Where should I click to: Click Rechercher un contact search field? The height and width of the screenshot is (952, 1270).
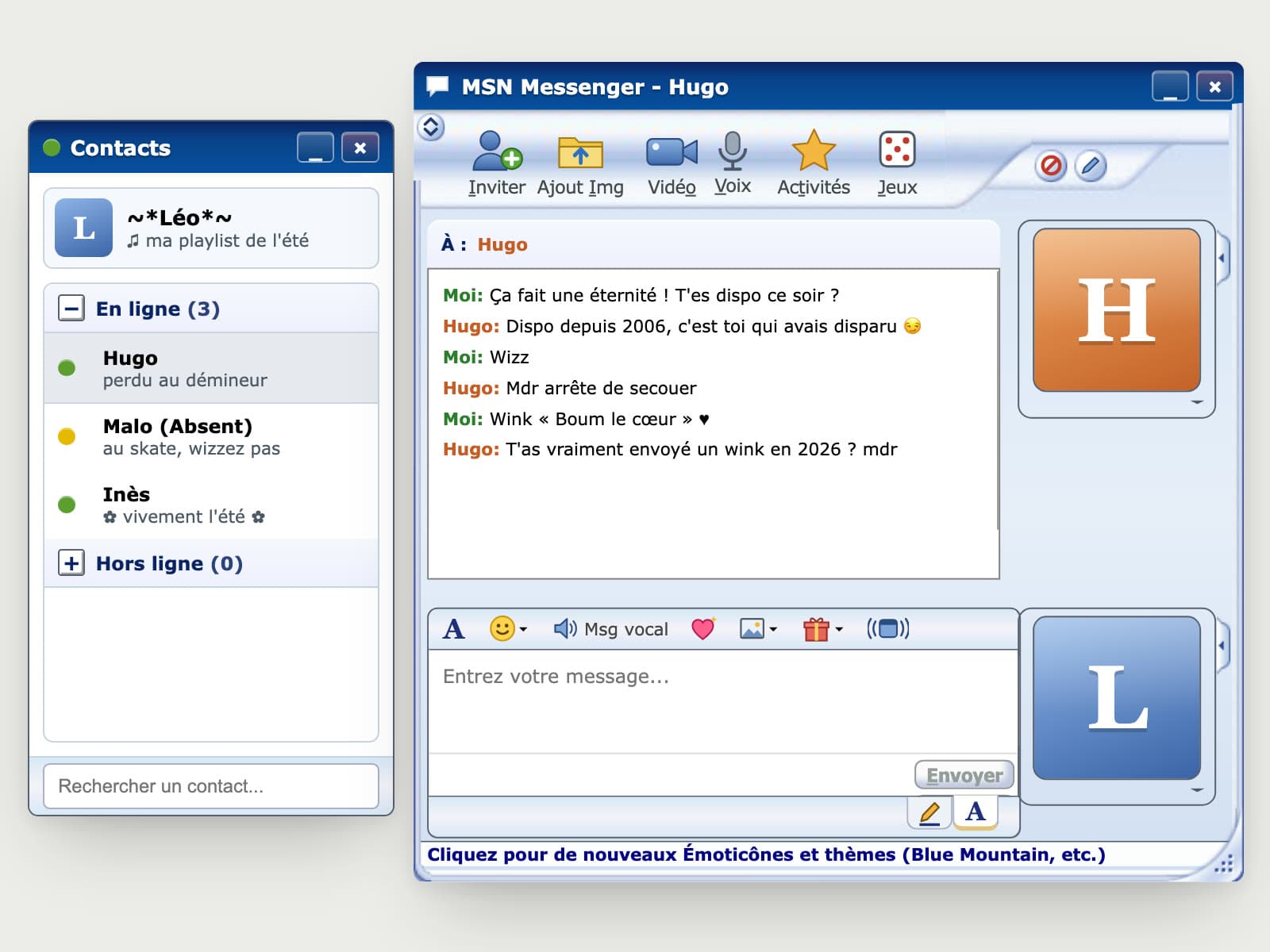(x=211, y=786)
